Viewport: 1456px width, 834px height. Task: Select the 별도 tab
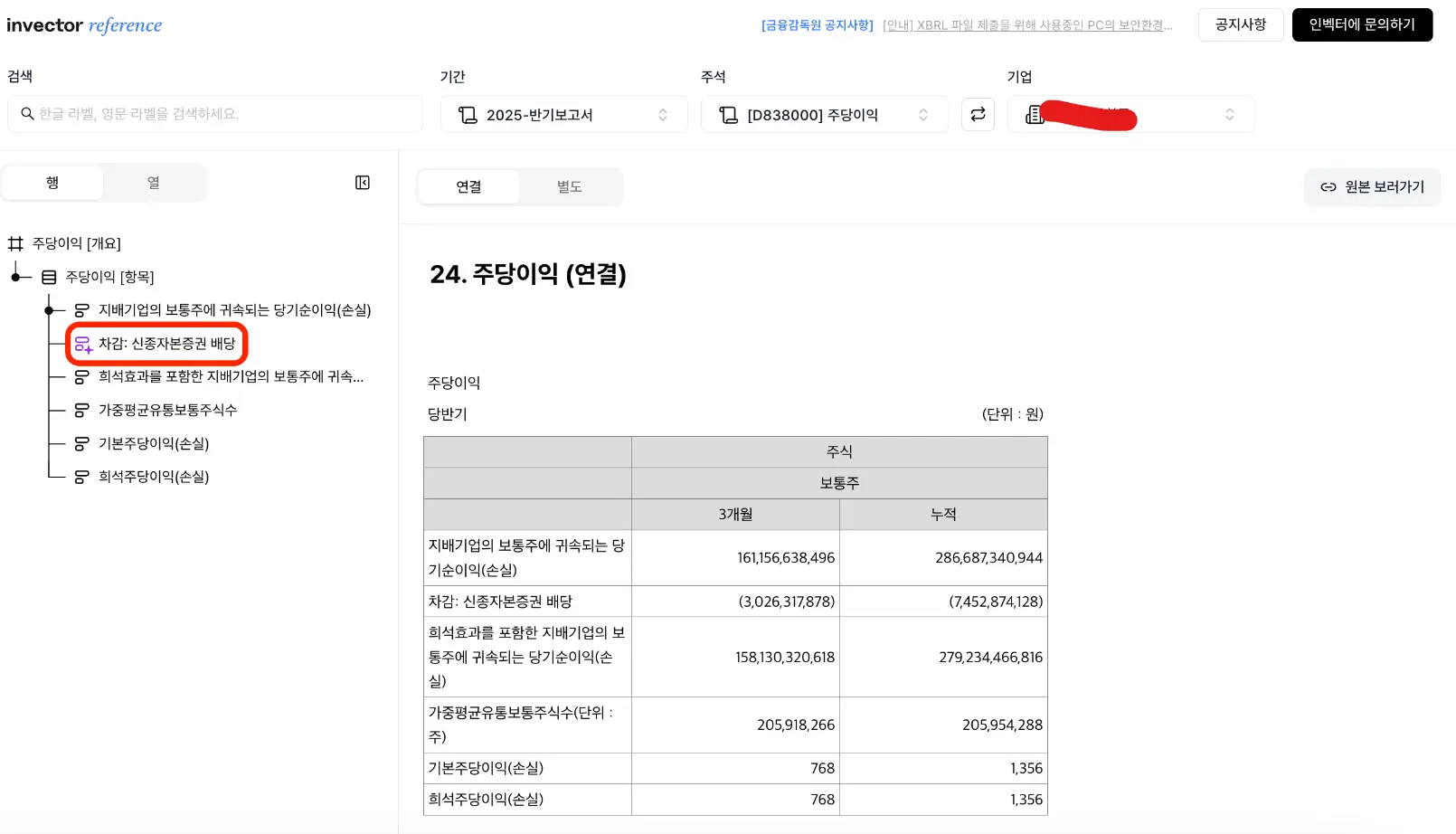point(569,186)
